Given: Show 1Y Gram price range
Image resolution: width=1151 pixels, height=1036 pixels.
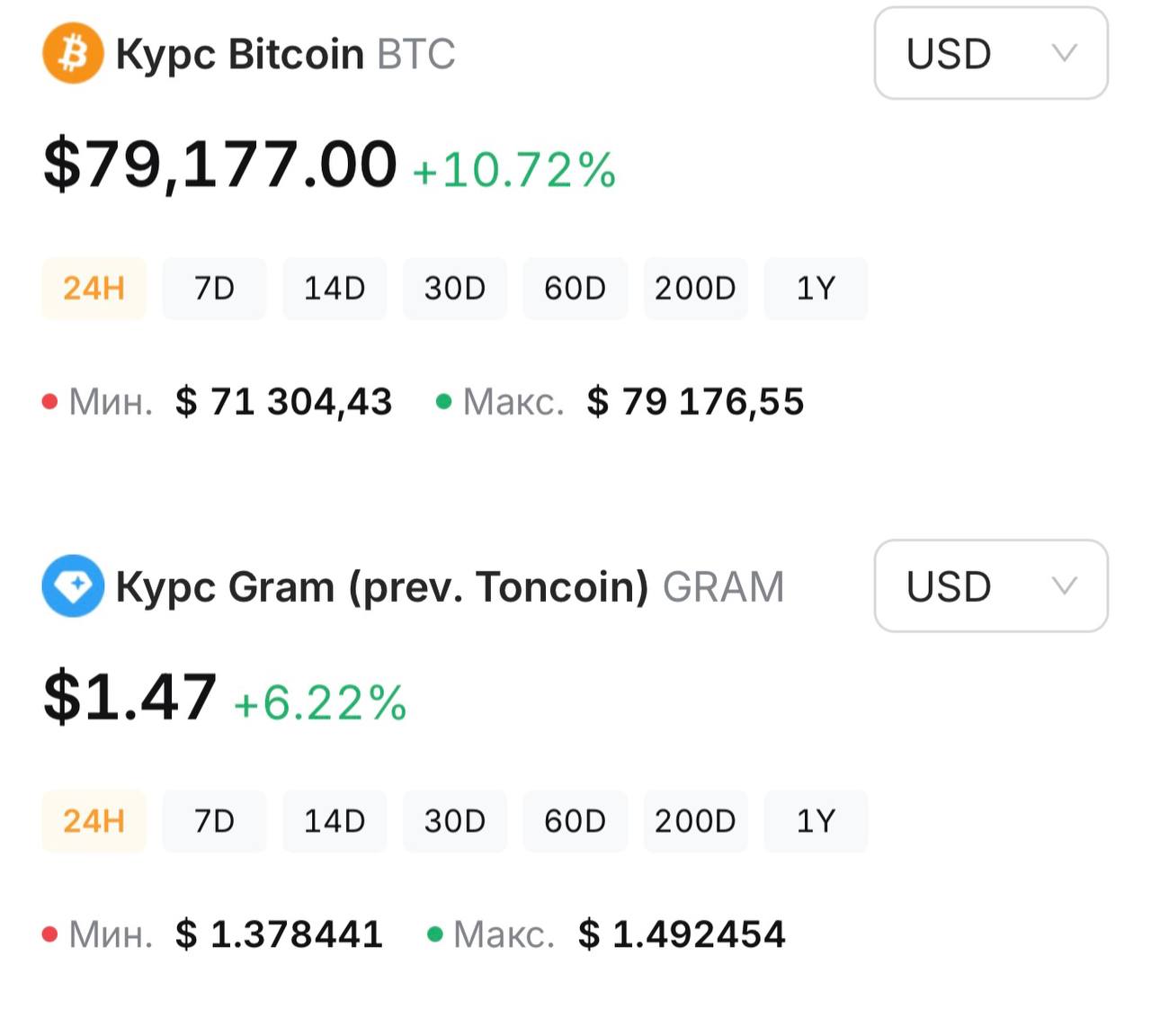Looking at the screenshot, I should (x=816, y=821).
